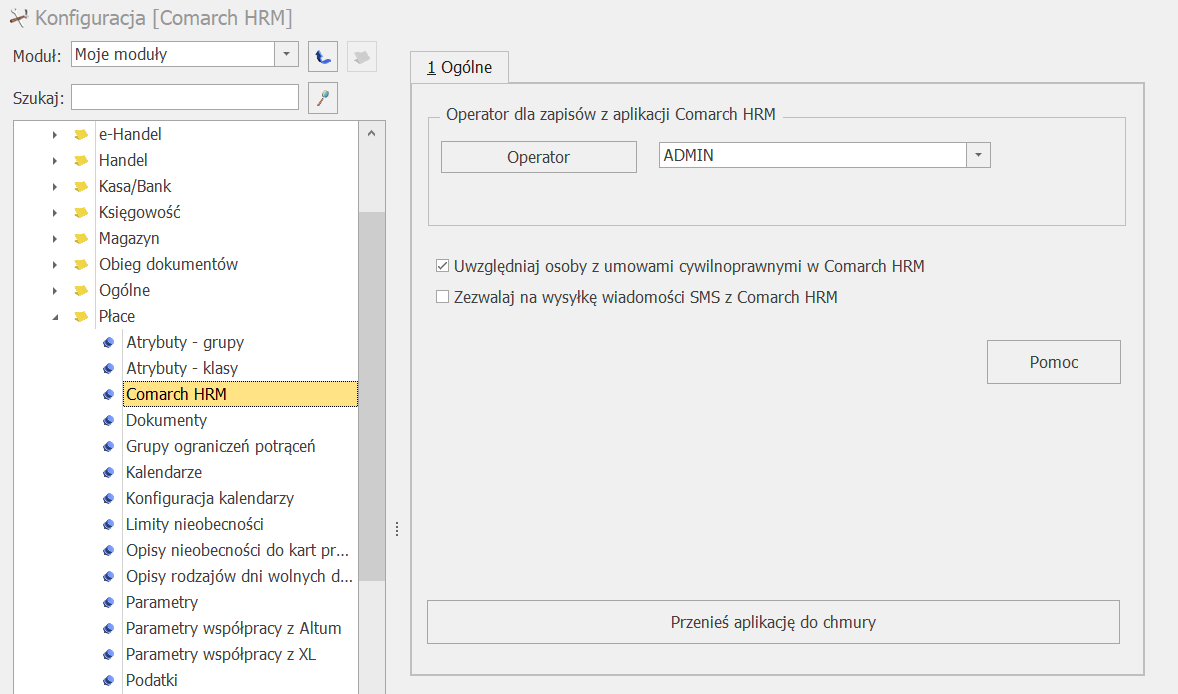Click the Pomoc button
Screen dimensions: 1178x694
[x=1054, y=362]
